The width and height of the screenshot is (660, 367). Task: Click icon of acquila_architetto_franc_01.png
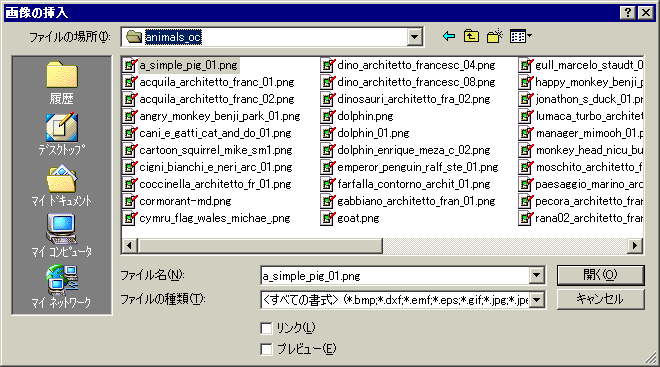pos(130,82)
